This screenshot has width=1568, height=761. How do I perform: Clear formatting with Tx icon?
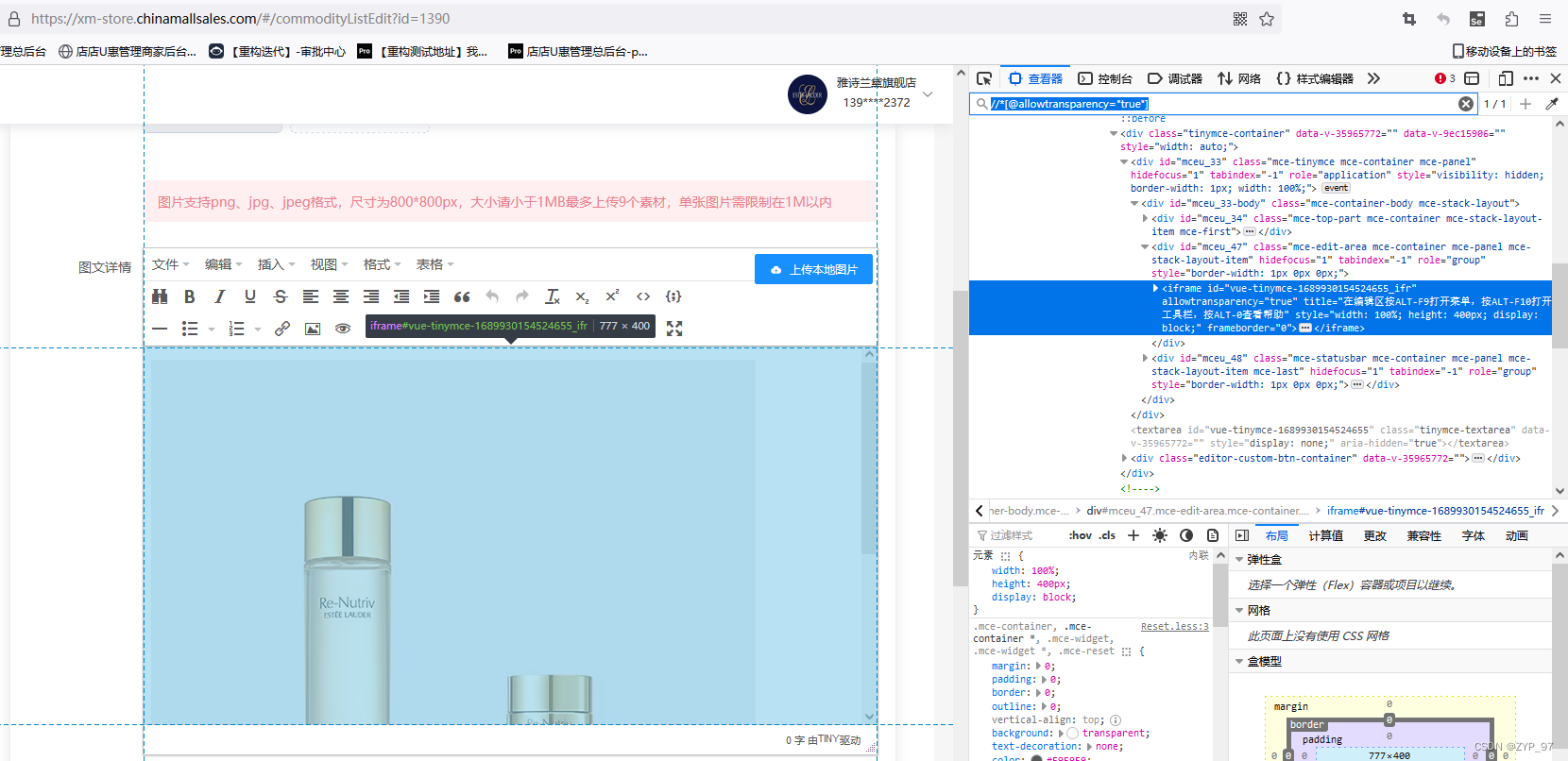pos(553,296)
